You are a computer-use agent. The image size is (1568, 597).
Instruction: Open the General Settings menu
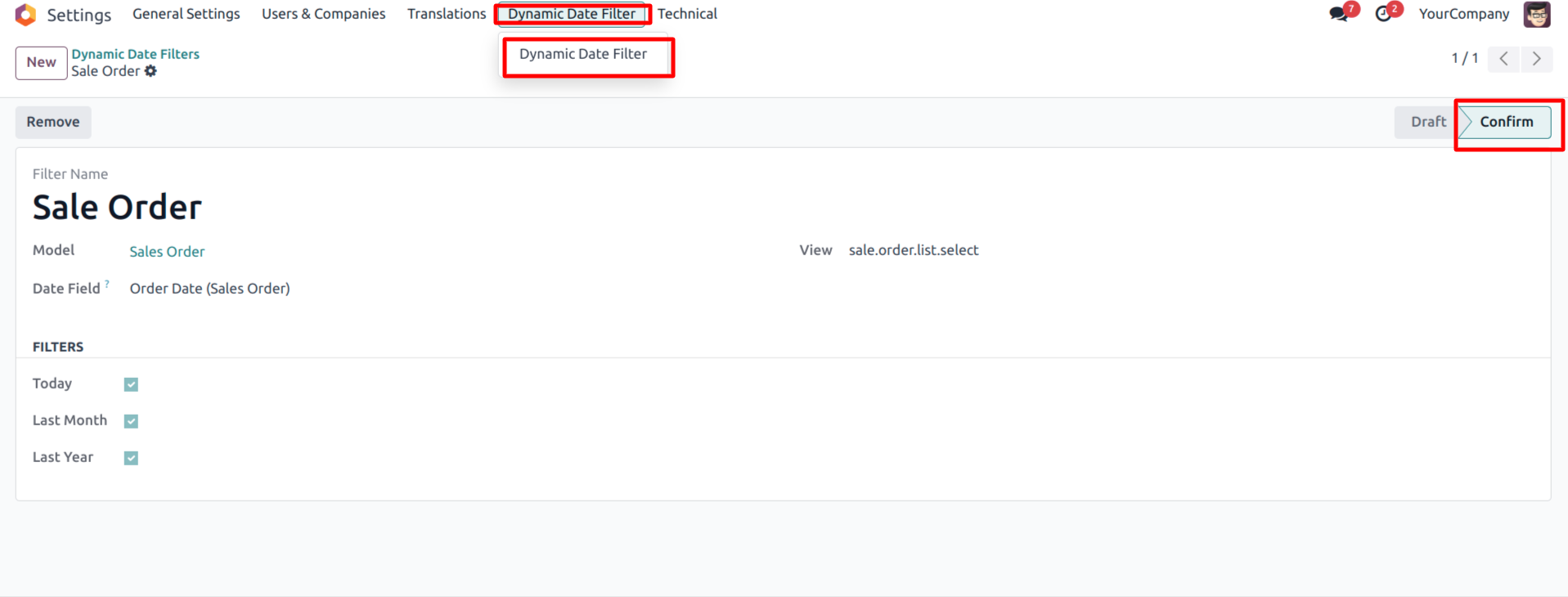(x=186, y=14)
